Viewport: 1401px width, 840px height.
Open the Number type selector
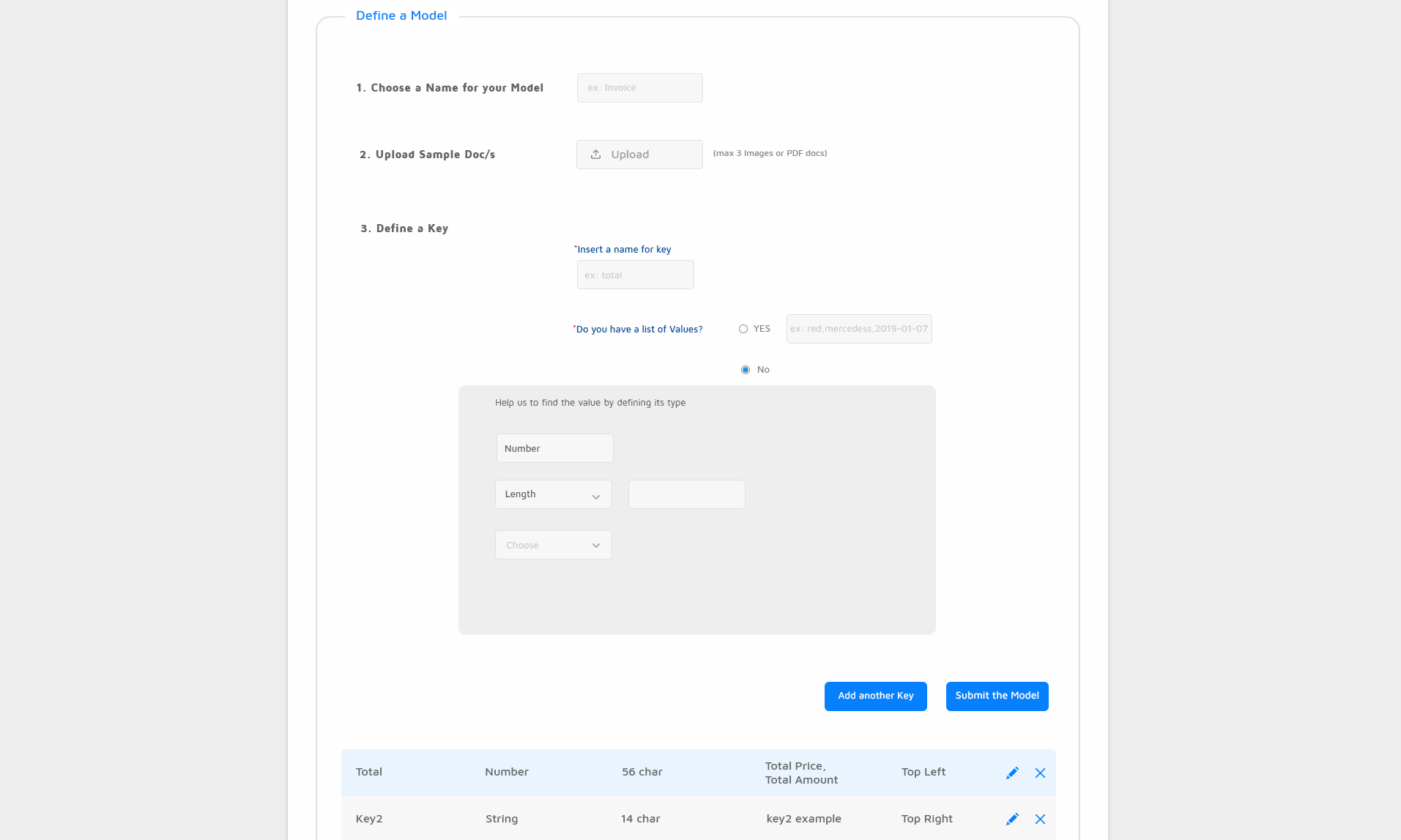coord(554,448)
